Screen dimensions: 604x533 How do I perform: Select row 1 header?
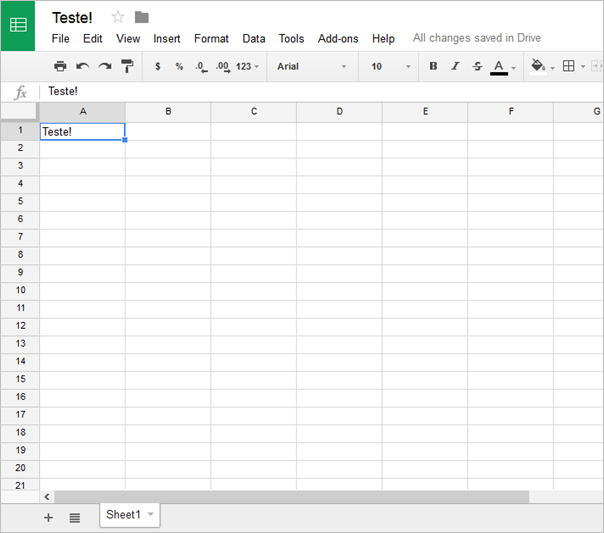click(x=20, y=131)
